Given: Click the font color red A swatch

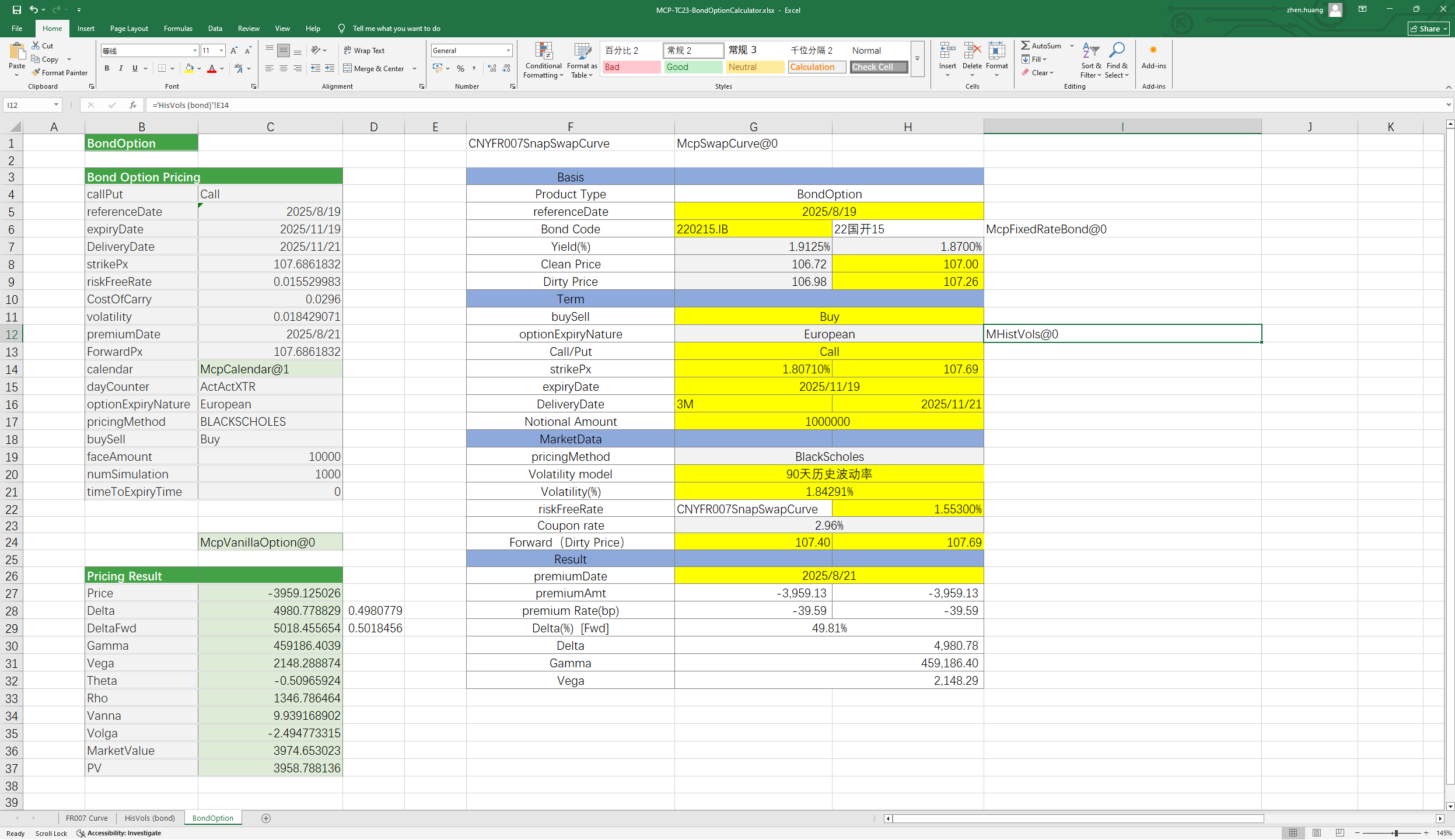Looking at the screenshot, I should tap(212, 69).
